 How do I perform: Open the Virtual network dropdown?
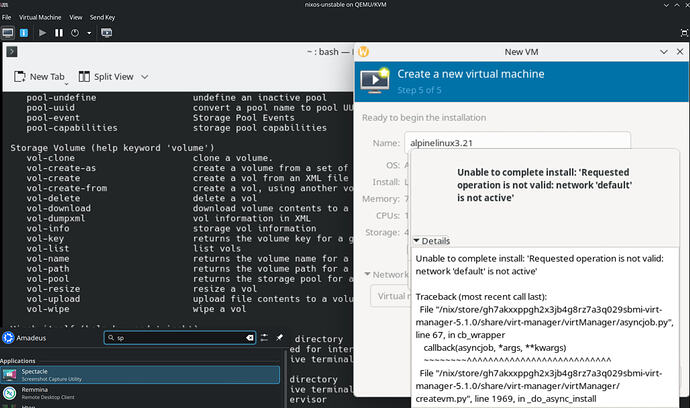point(391,296)
